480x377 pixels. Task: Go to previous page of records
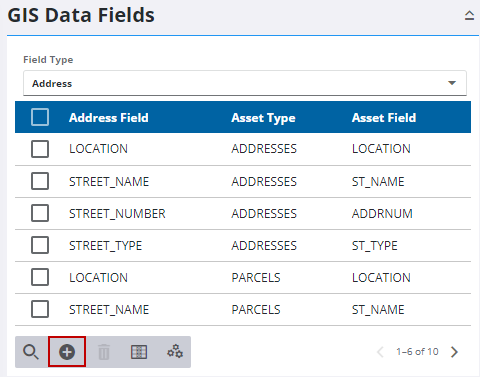click(380, 352)
